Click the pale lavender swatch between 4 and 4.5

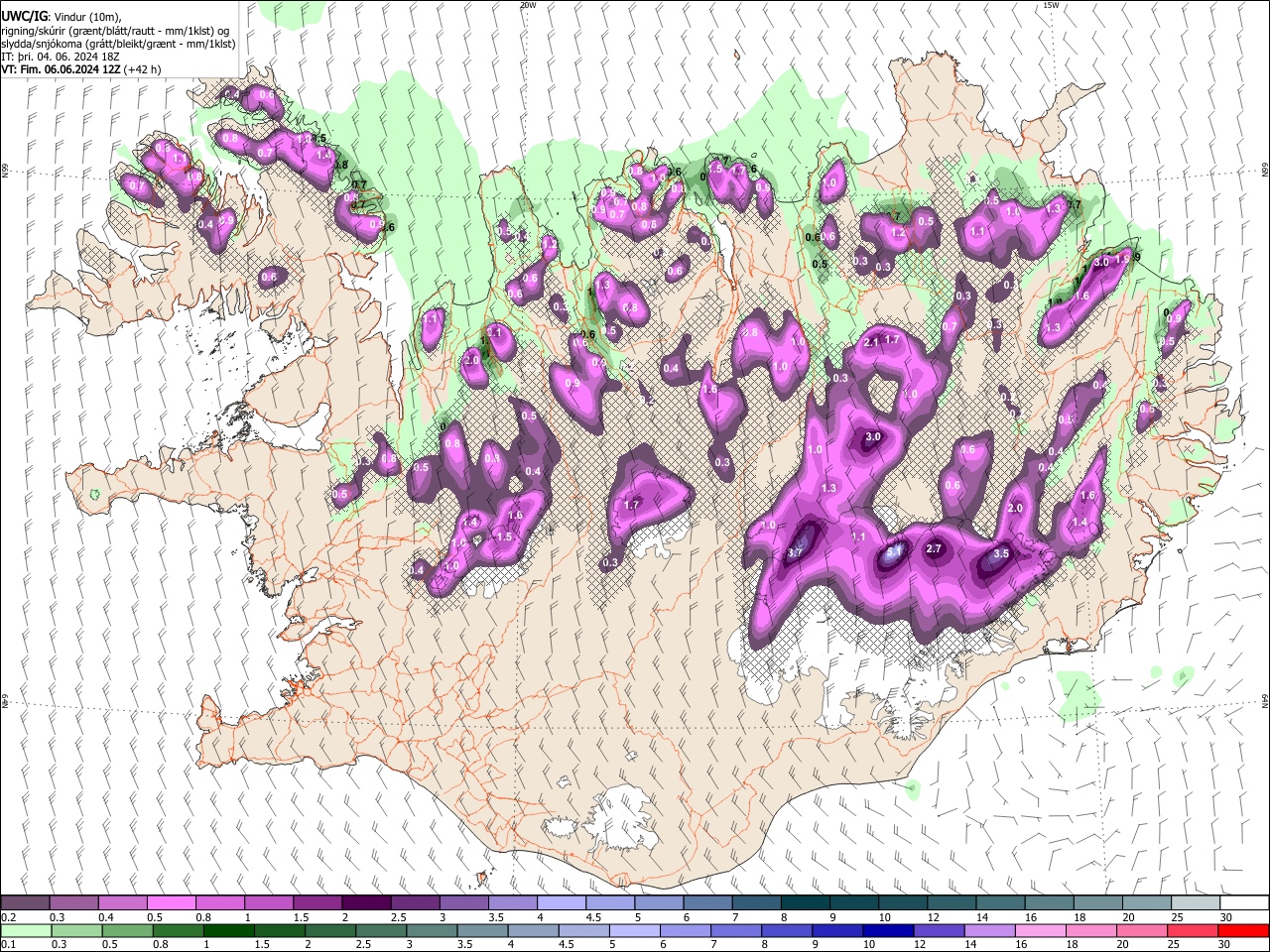click(x=561, y=903)
